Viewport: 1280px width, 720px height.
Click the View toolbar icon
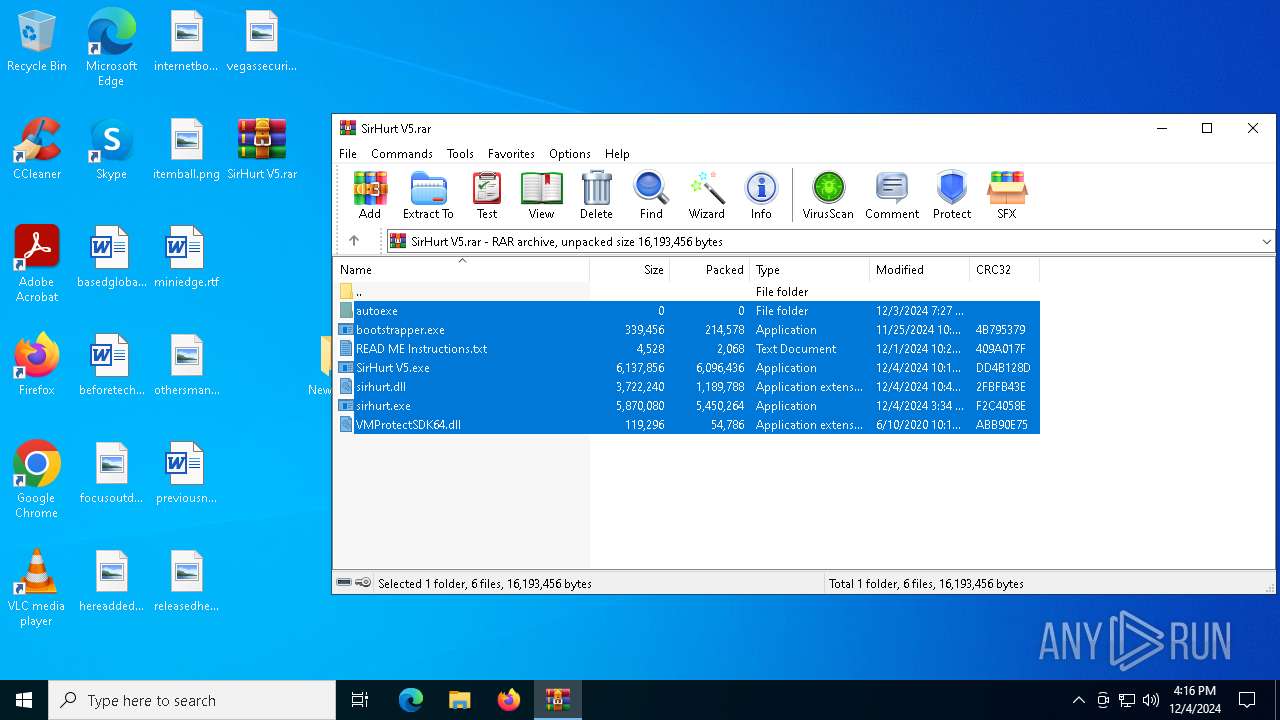pyautogui.click(x=541, y=195)
